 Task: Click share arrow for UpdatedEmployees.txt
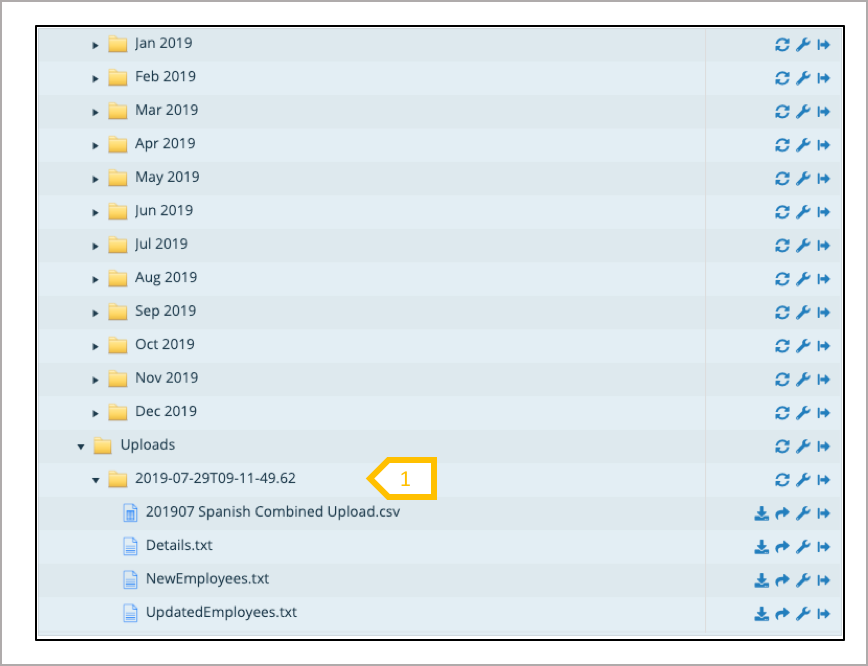tap(782, 614)
